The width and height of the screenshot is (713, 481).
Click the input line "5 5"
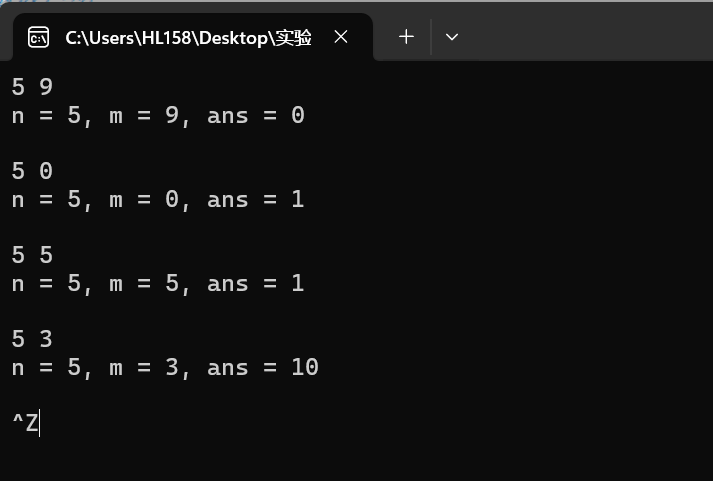point(32,255)
